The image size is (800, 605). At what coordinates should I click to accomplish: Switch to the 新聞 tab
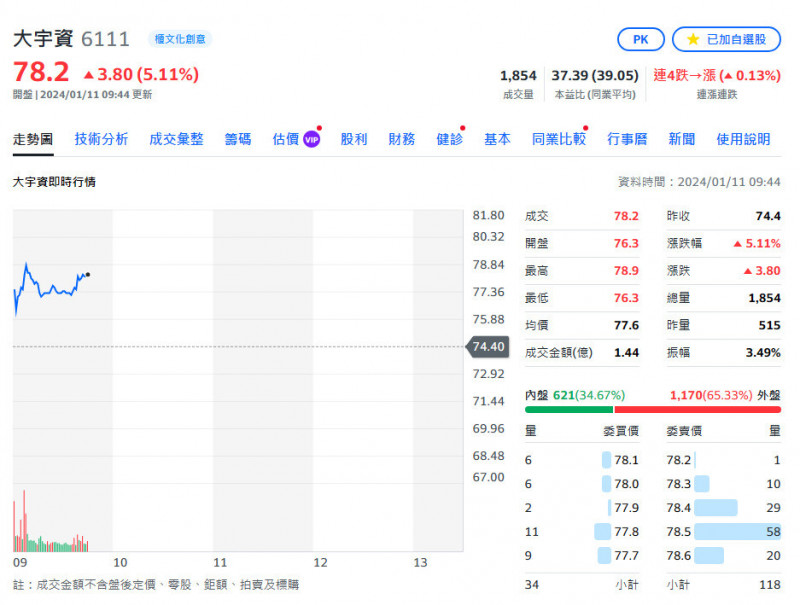pos(682,139)
